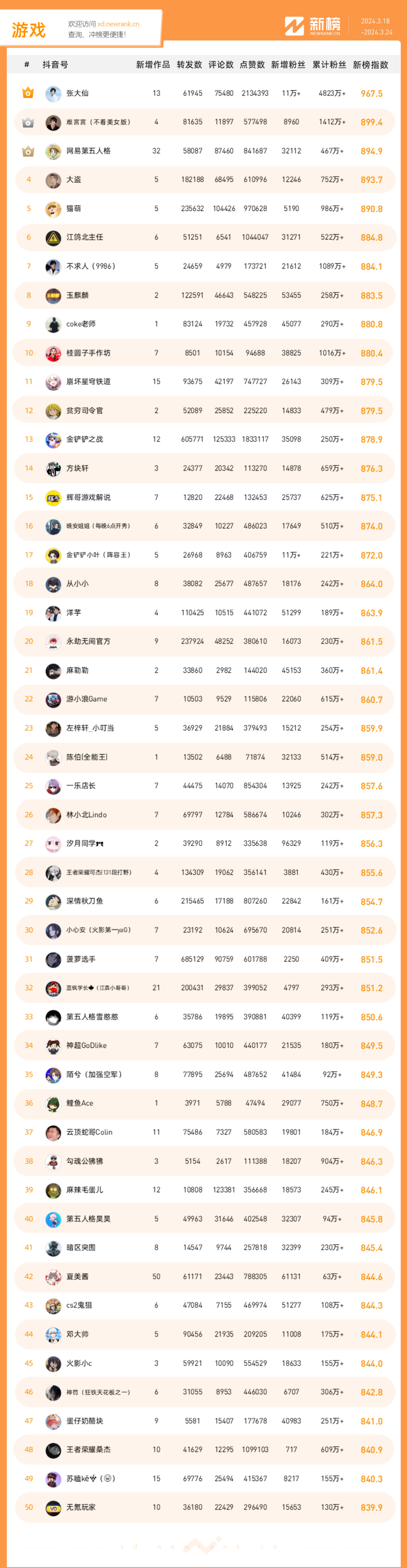Click the 转发数 column header
Screen dimensions: 407x1568
[189, 65]
